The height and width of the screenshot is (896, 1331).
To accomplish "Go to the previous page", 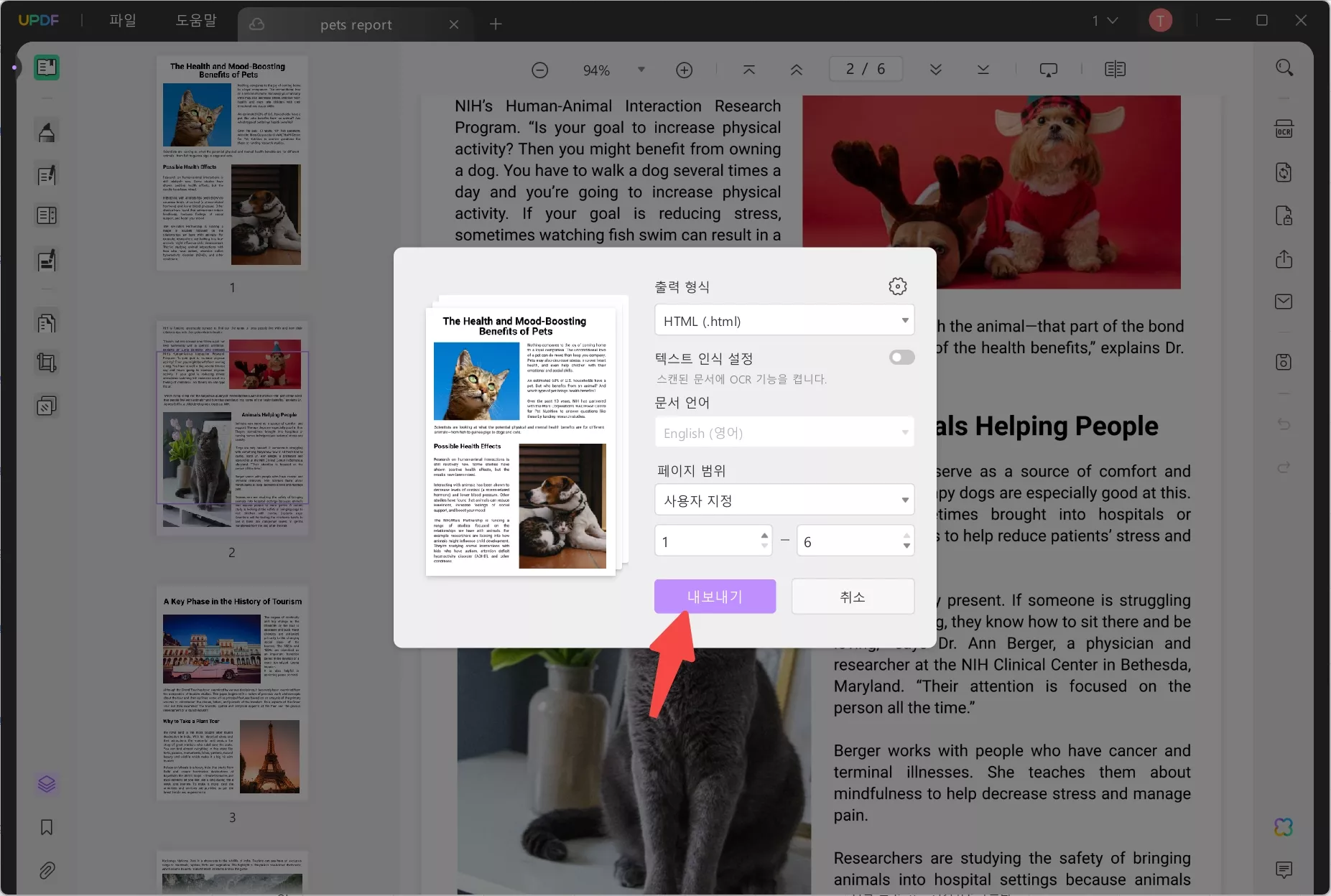I will point(797,70).
